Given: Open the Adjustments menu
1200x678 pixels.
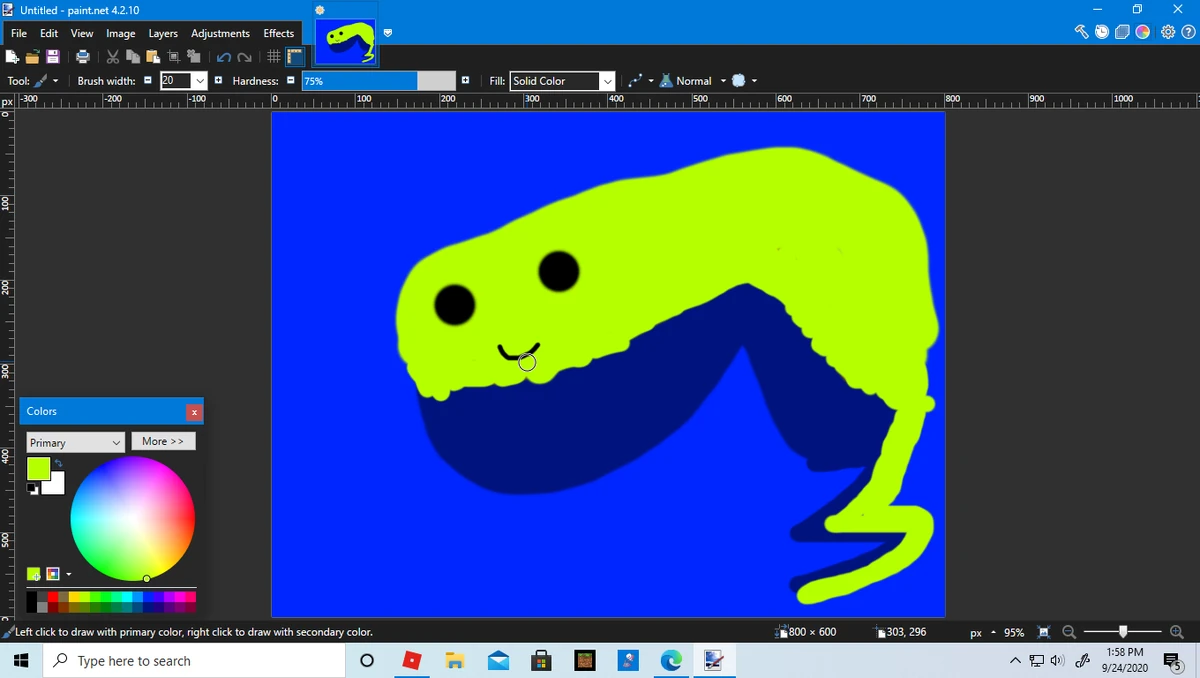Looking at the screenshot, I should [x=221, y=33].
